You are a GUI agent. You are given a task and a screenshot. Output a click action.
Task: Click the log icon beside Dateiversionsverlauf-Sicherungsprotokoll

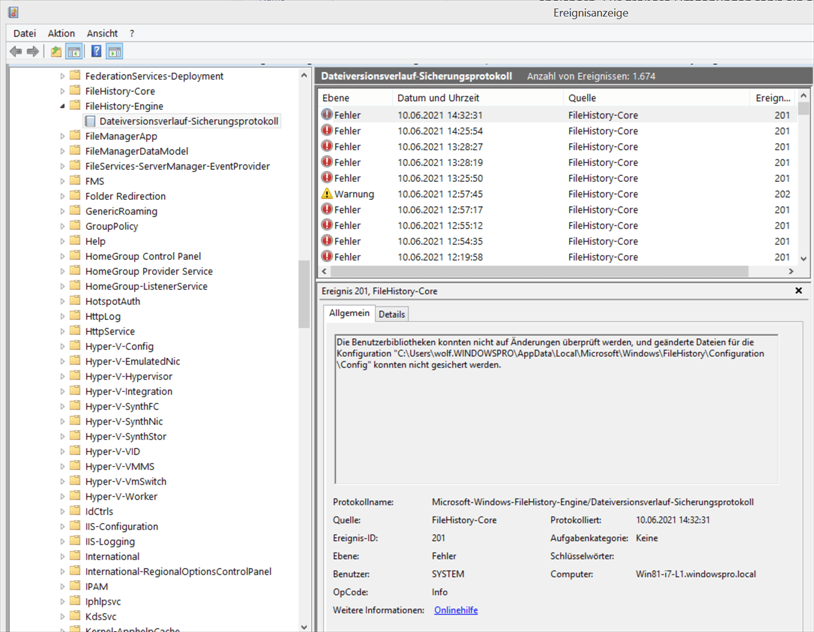[90, 121]
